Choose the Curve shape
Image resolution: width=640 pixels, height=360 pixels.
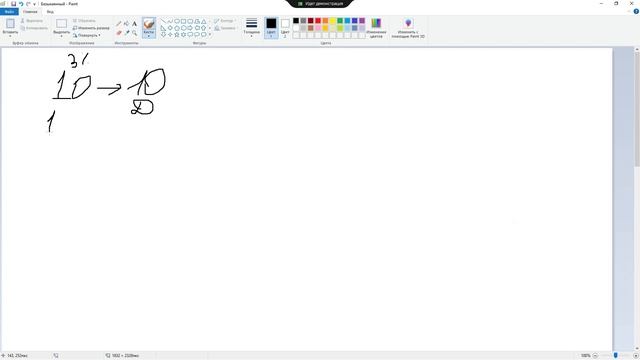pos(170,21)
